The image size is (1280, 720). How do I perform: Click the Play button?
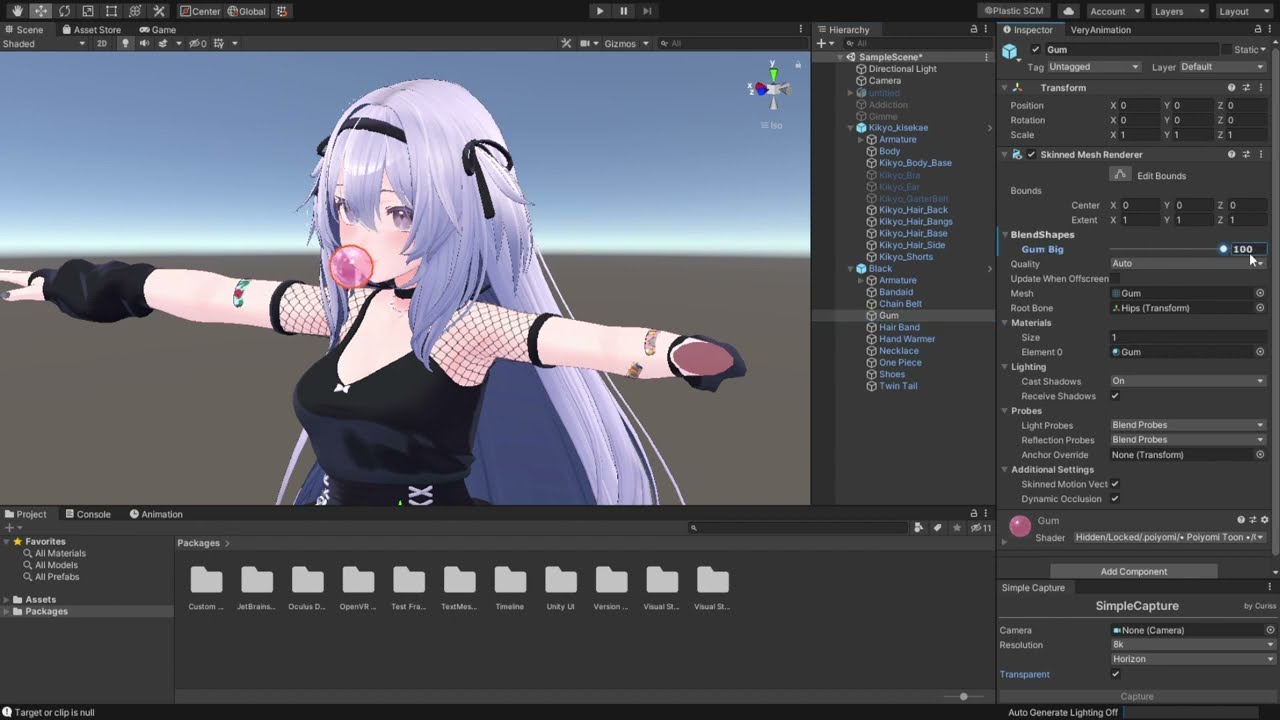(x=599, y=11)
